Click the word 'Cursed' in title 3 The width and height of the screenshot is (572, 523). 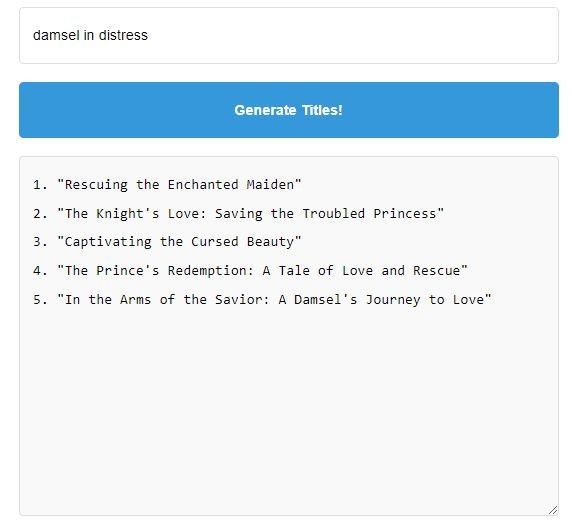point(215,242)
